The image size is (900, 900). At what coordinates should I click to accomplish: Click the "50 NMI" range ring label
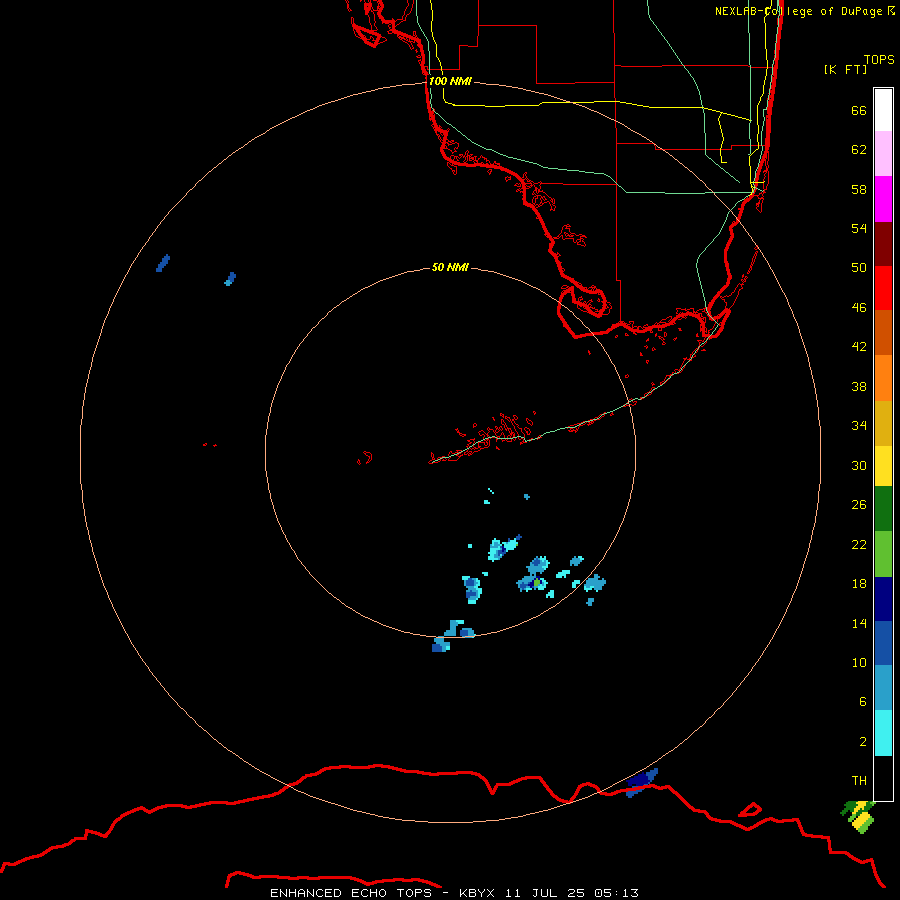coord(450,267)
